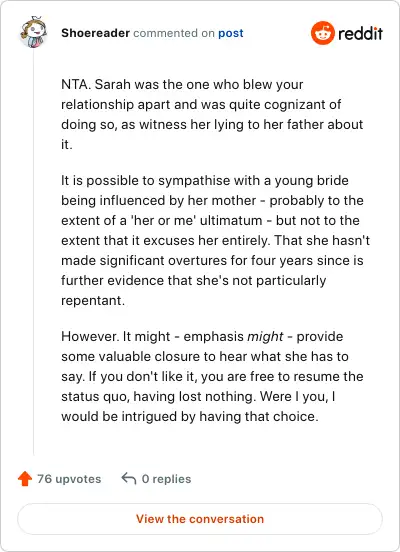Click the gray 'commented on' text
The height and width of the screenshot is (552, 400).
(174, 33)
